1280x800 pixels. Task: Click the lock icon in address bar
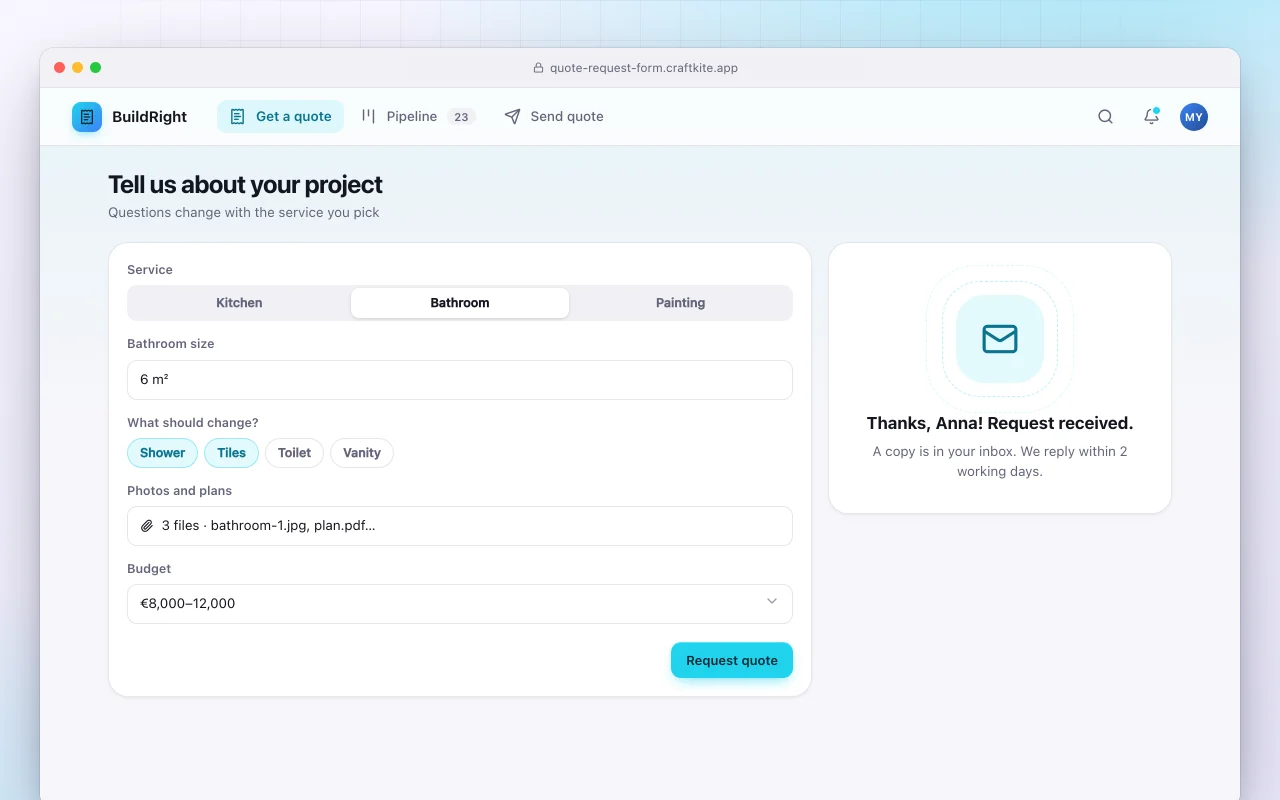click(x=538, y=68)
